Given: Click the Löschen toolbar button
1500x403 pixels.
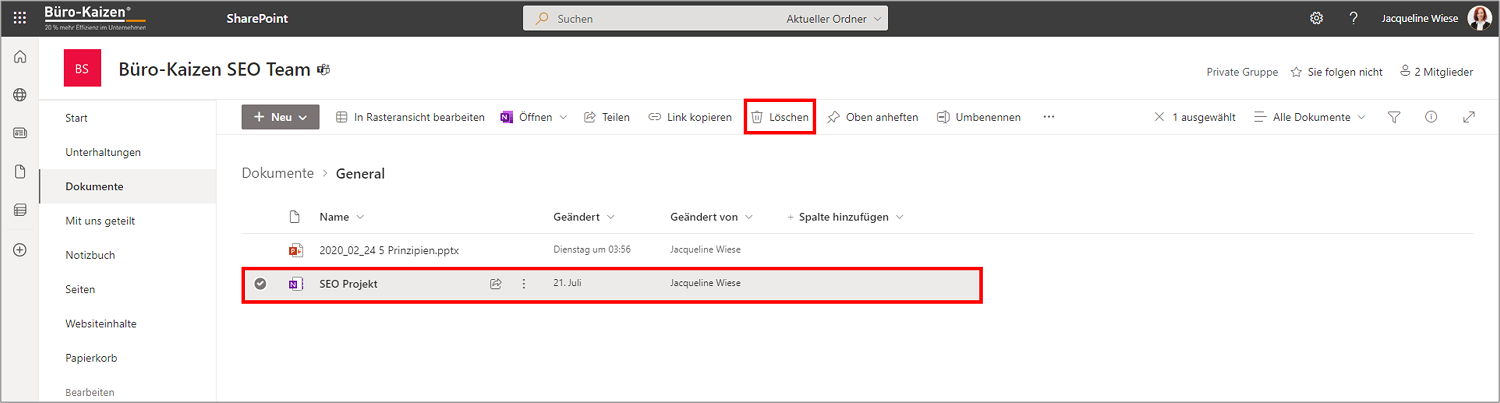Looking at the screenshot, I should (x=780, y=117).
